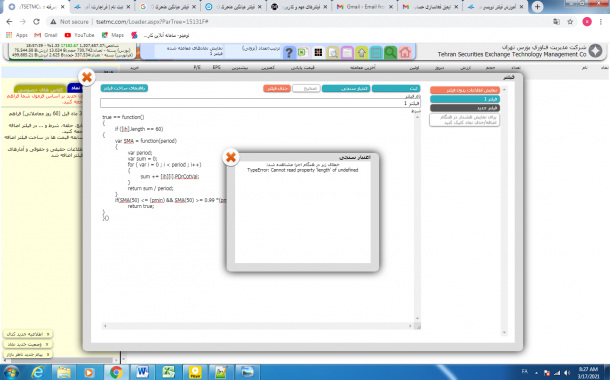
Task: Close the validation error popup
Action: click(231, 157)
